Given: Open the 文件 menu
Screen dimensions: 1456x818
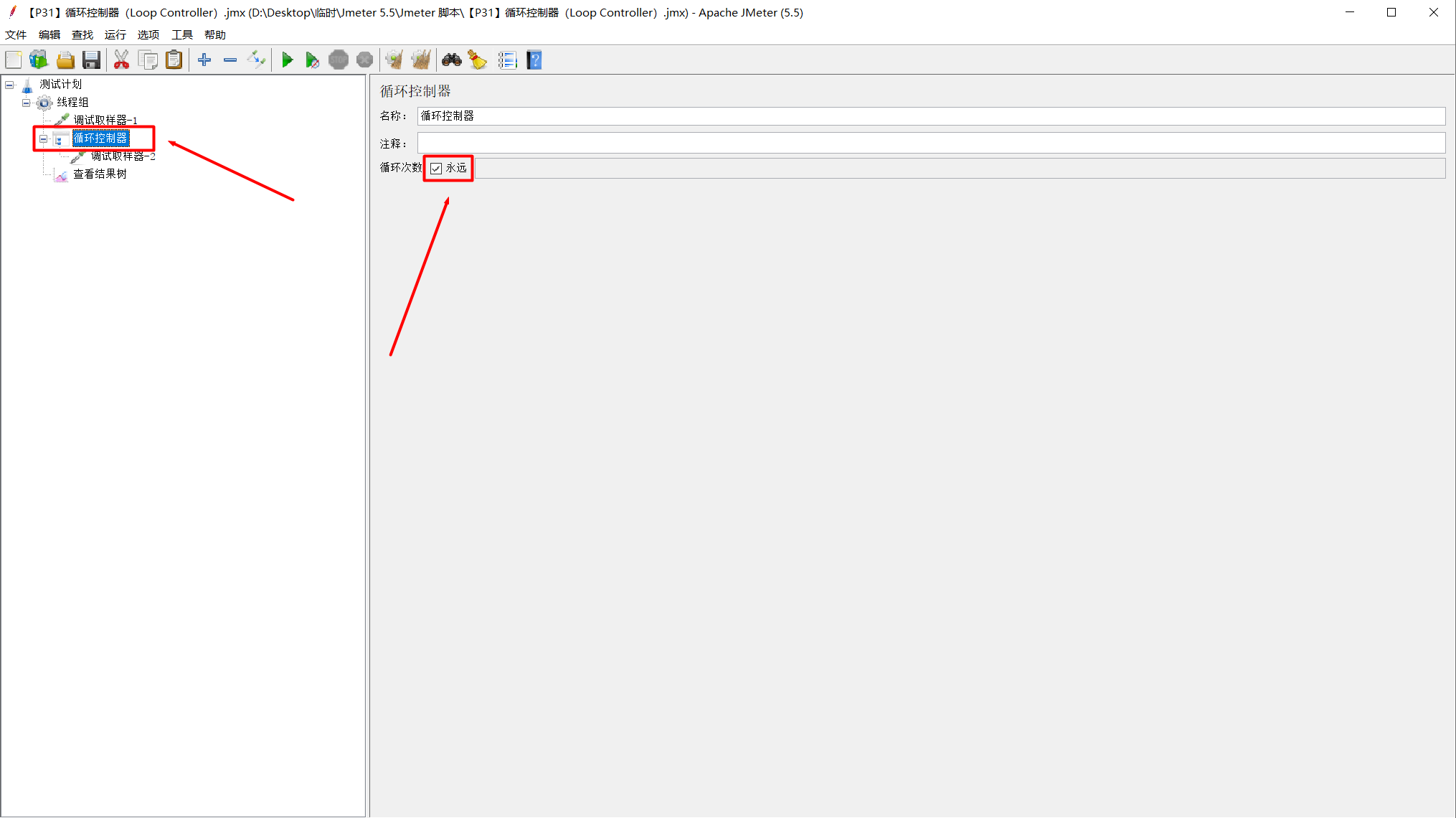Looking at the screenshot, I should pos(16,34).
